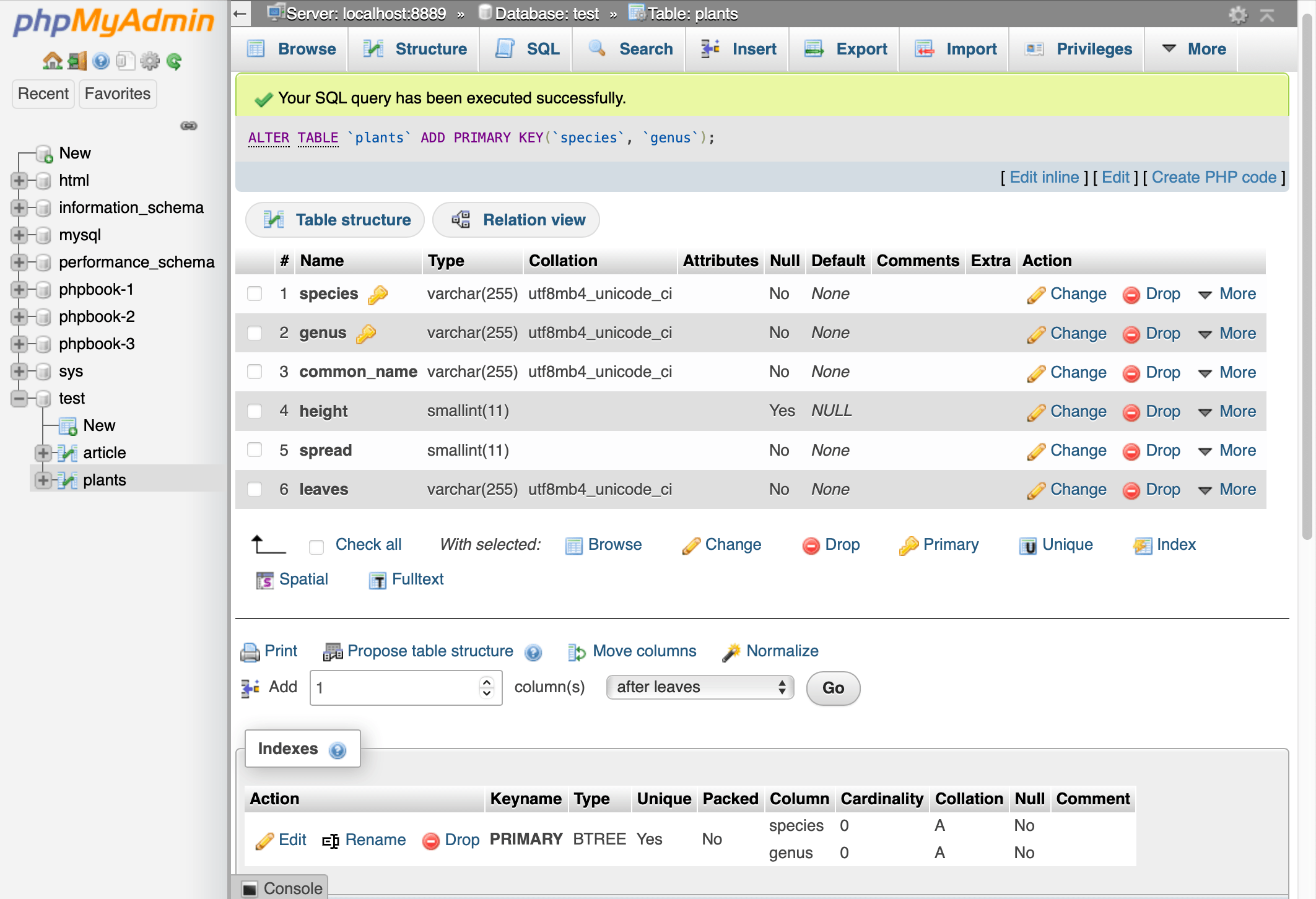Screen dimensions: 1316x899
Task: Click help icon next to Propose table structure
Action: point(533,652)
